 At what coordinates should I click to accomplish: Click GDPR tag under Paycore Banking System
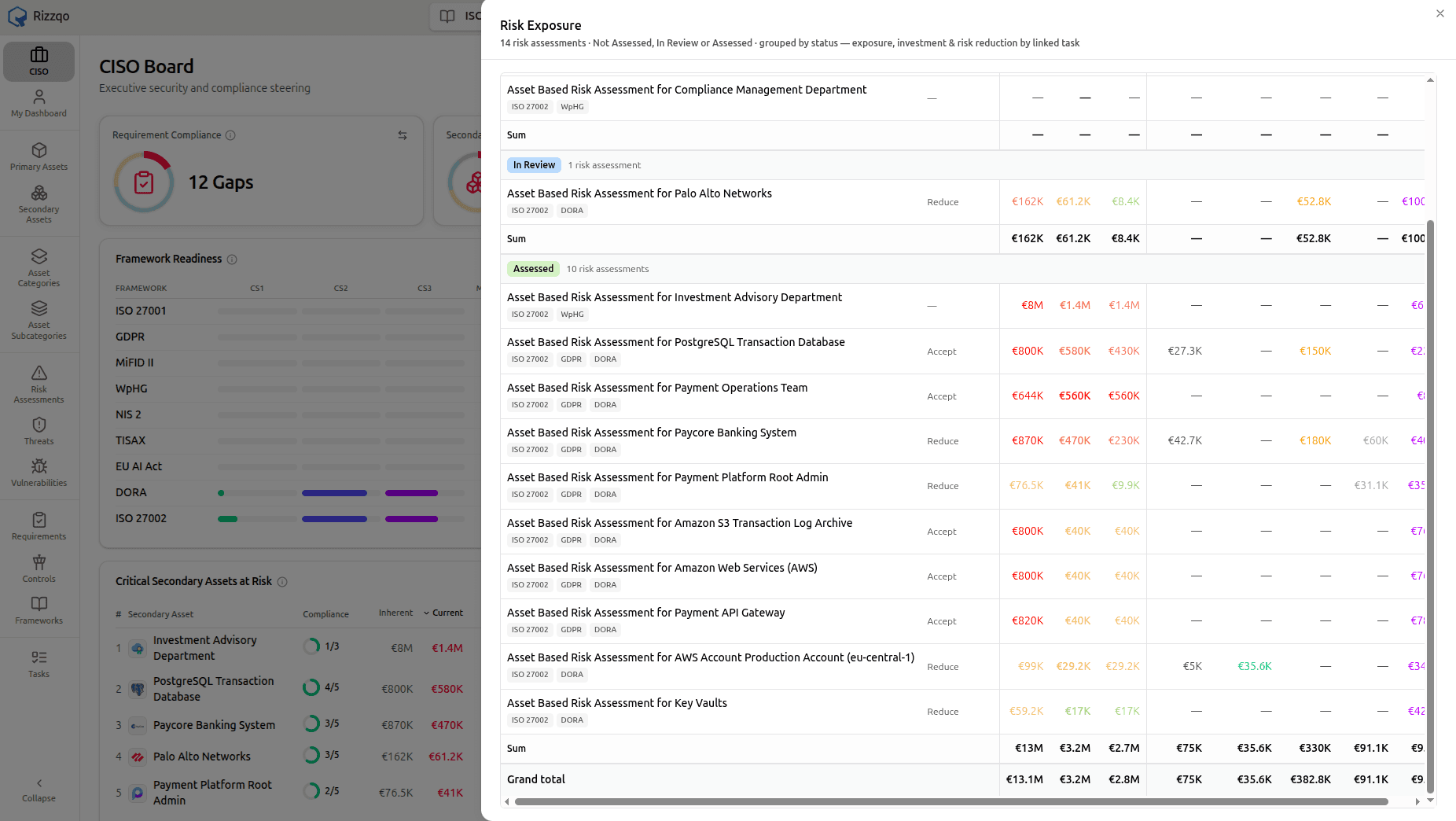[571, 450]
